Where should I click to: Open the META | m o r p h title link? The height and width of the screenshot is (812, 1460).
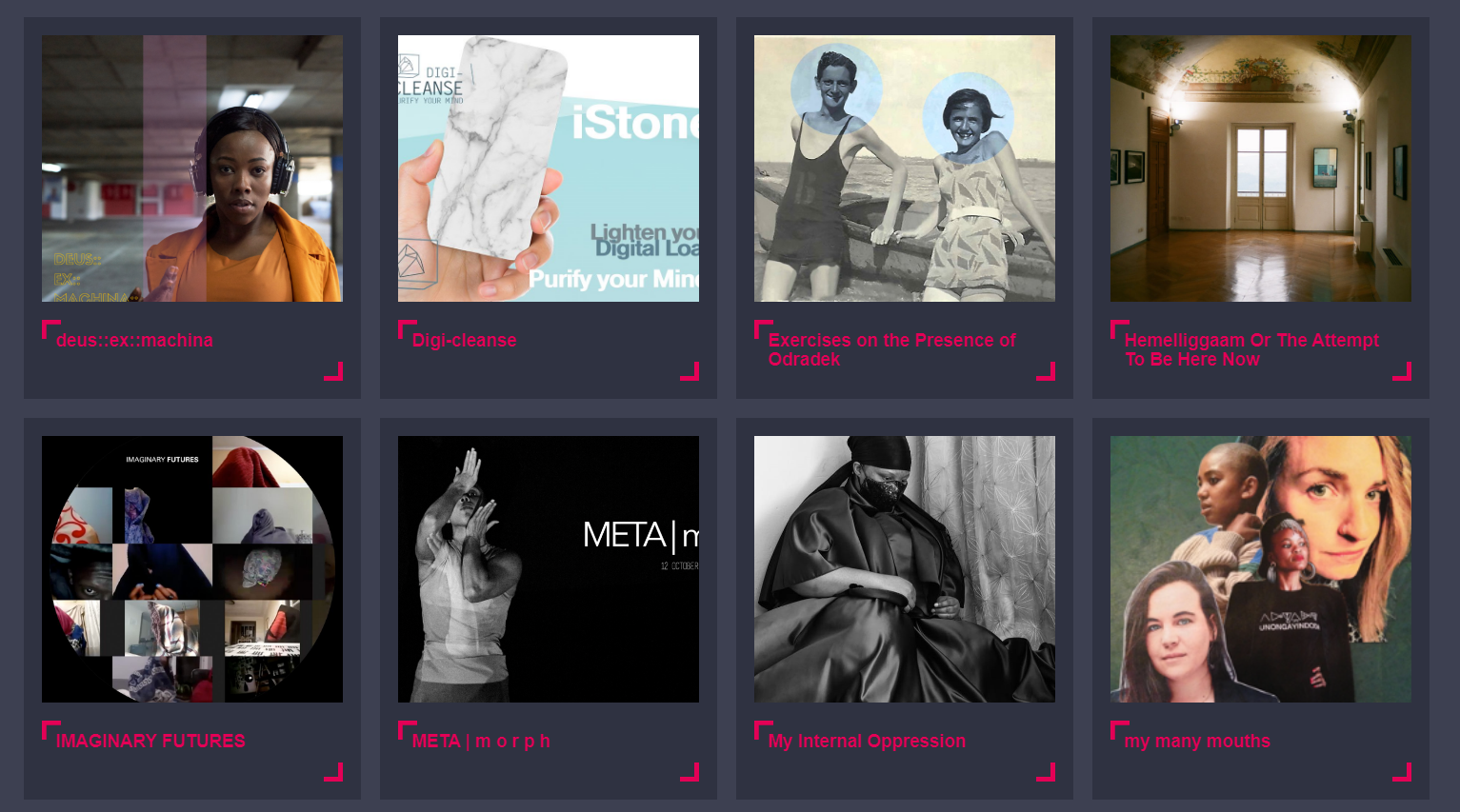[481, 741]
